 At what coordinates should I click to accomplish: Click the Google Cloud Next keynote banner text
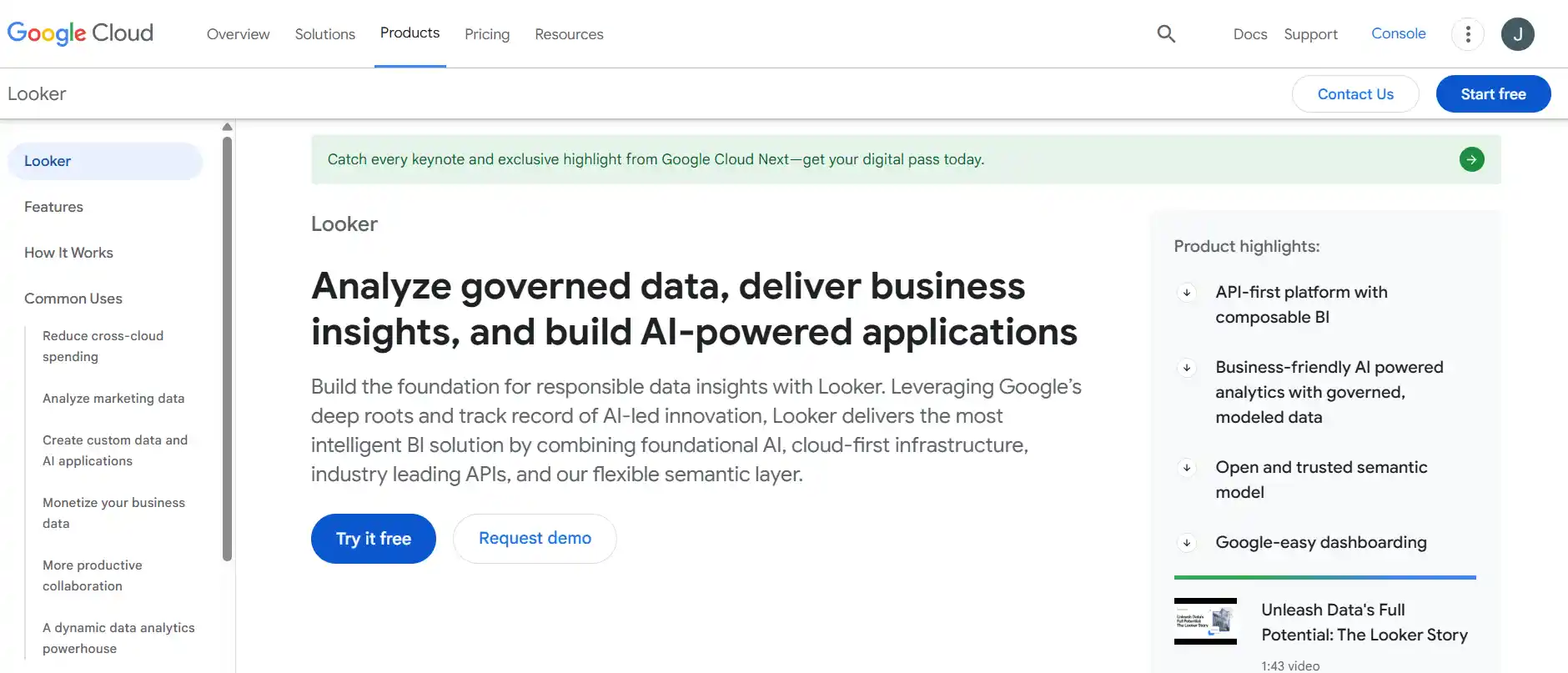coord(656,159)
